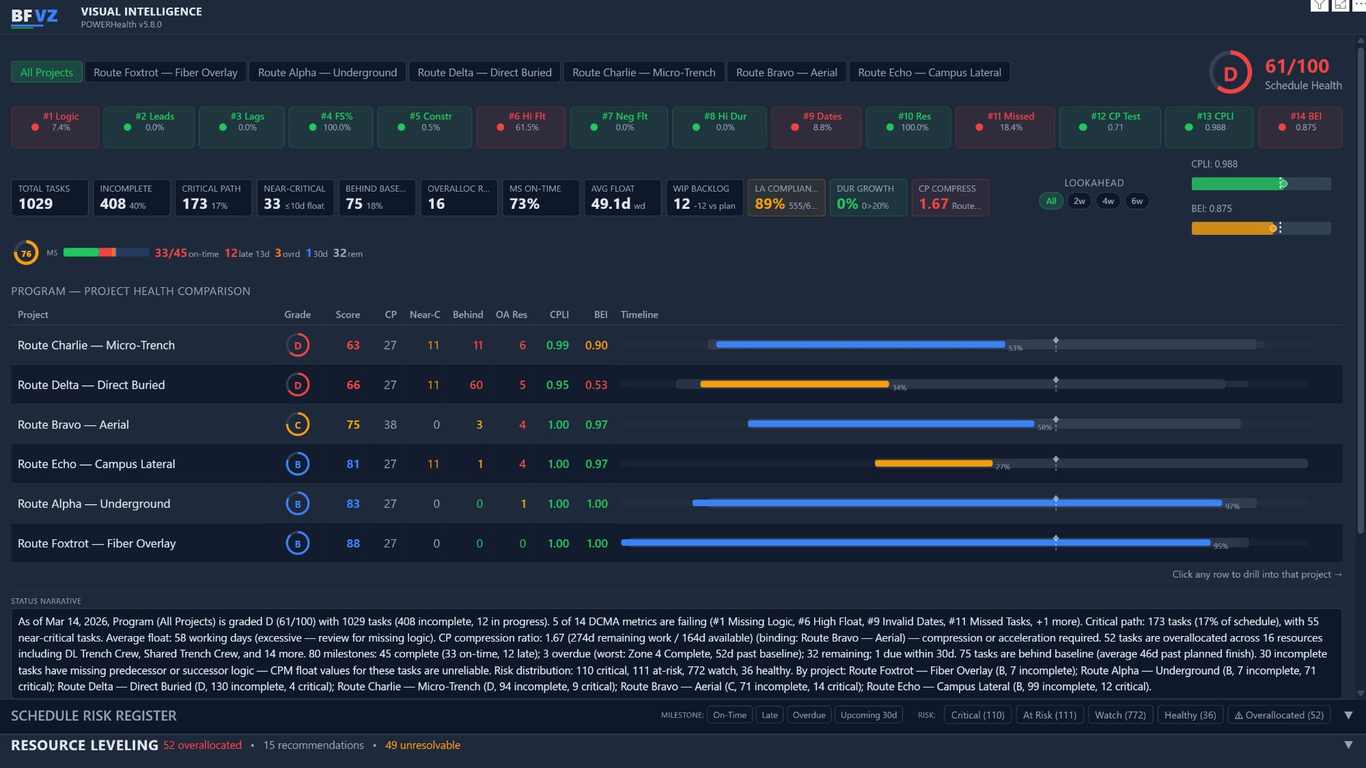Enable the 'All' lookahead filter chip

pos(1051,200)
